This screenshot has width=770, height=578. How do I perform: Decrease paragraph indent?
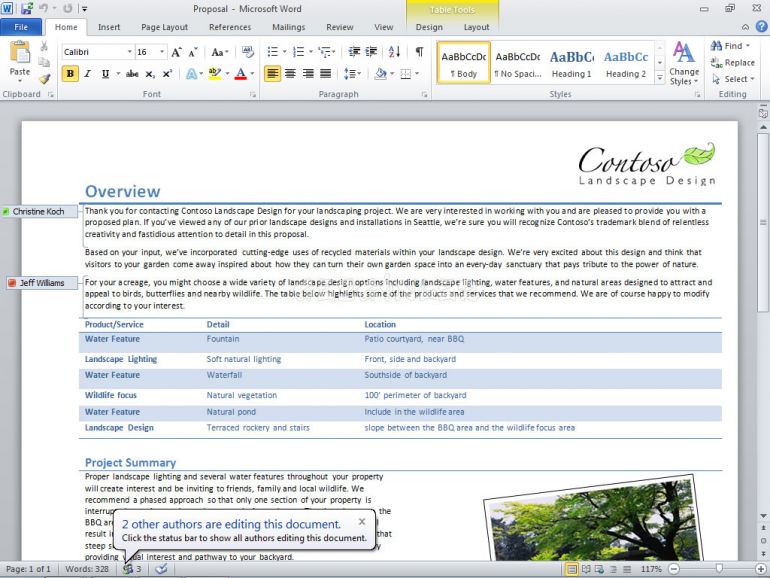354,52
